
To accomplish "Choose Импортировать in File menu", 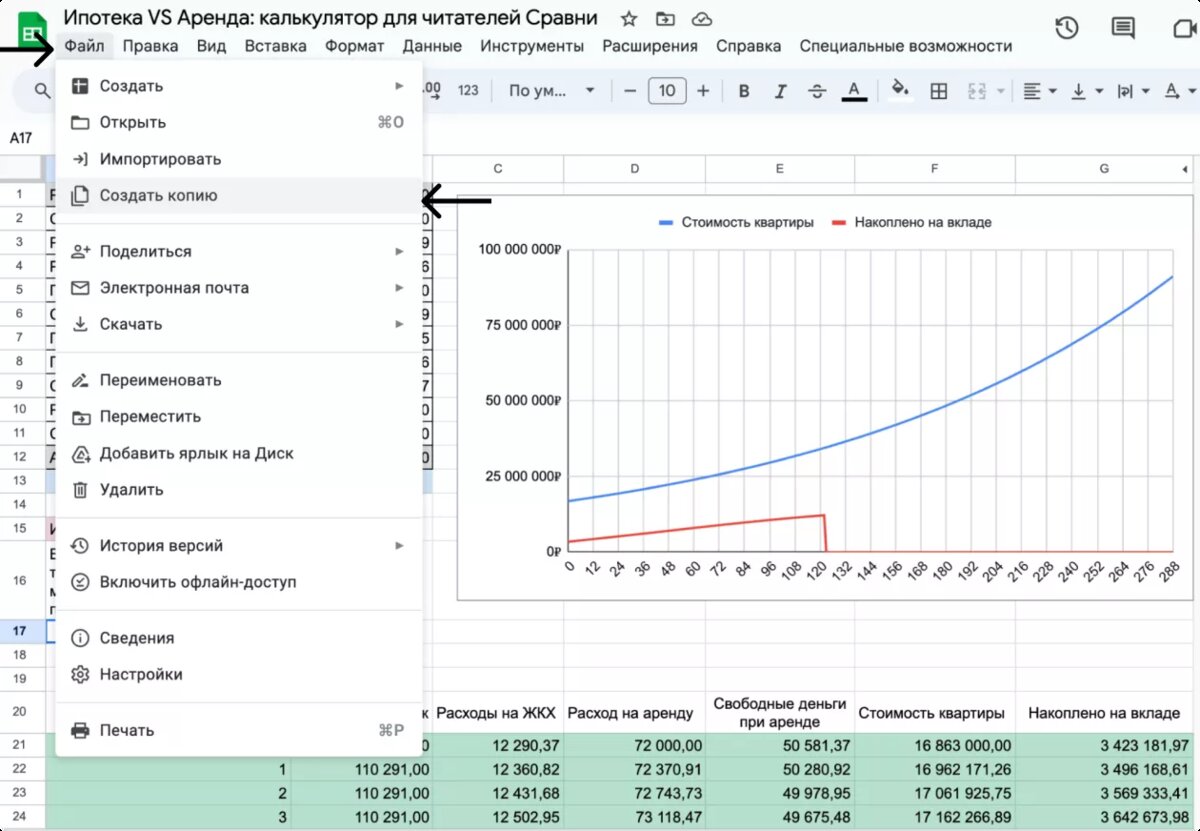I will 239,159.
